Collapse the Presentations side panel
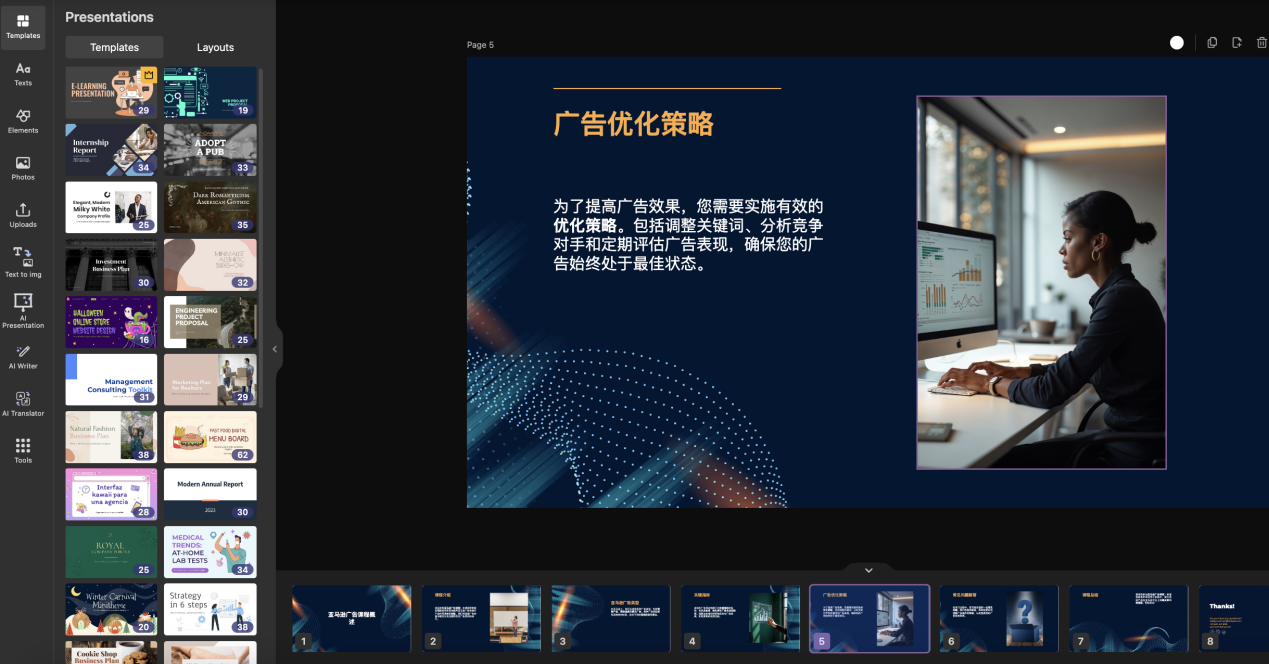 click(x=275, y=349)
